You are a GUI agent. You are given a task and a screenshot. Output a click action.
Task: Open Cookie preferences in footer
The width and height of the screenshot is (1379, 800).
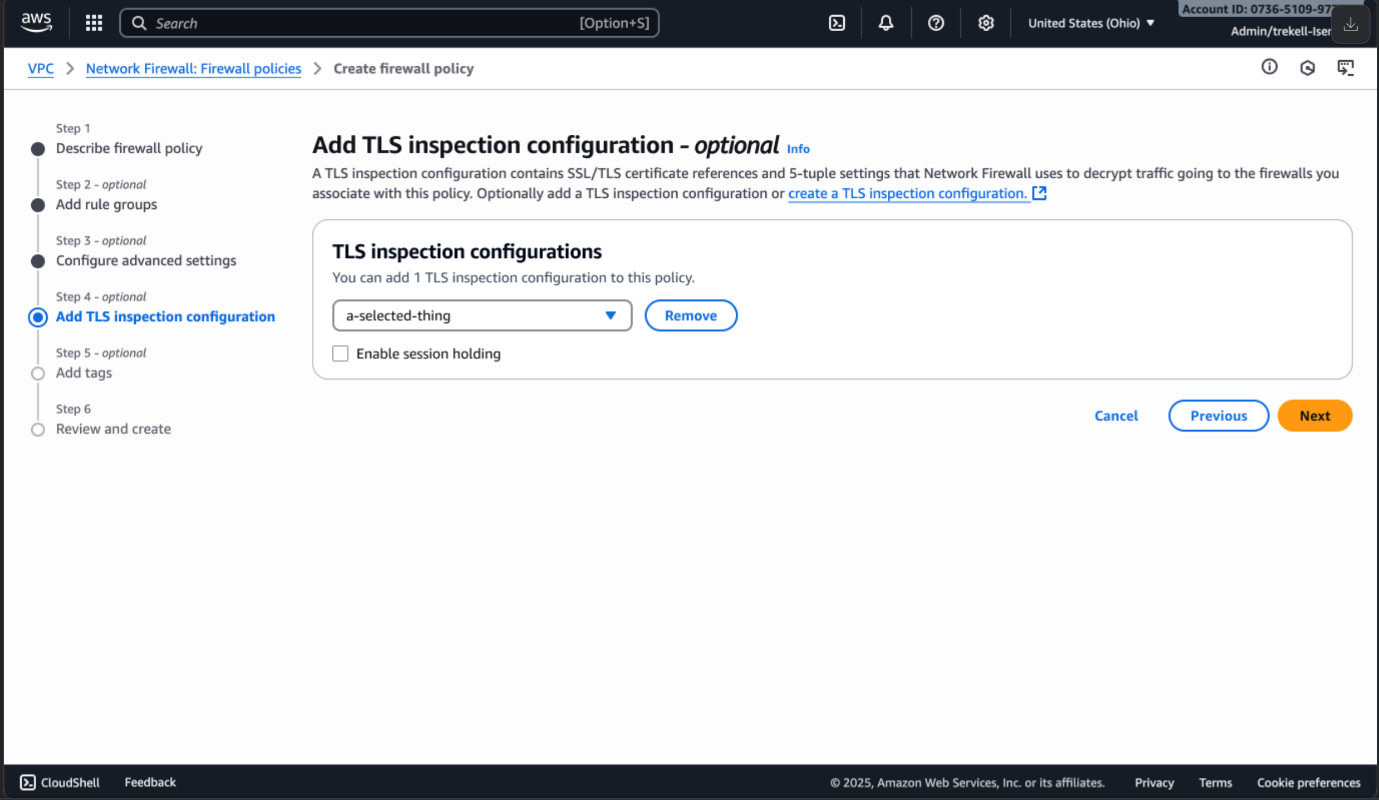[x=1309, y=783]
